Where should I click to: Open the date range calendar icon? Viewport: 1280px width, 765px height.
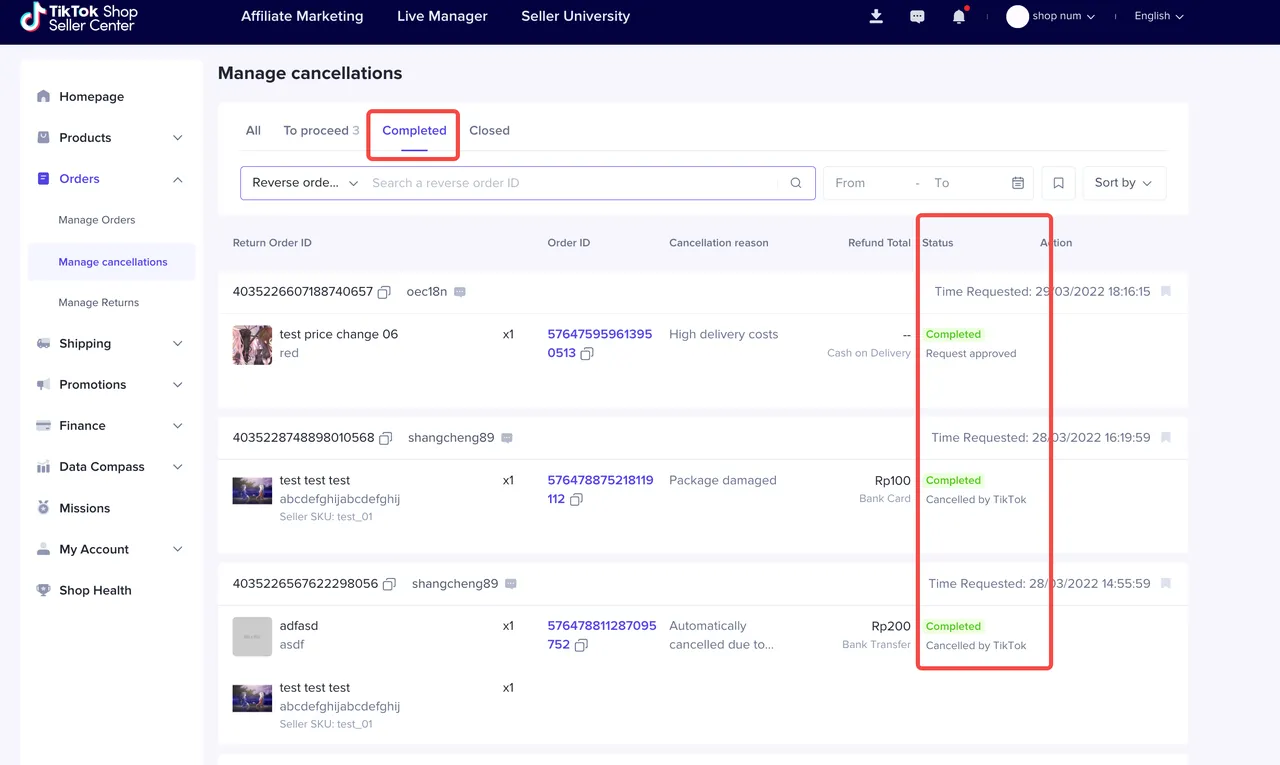tap(1018, 183)
